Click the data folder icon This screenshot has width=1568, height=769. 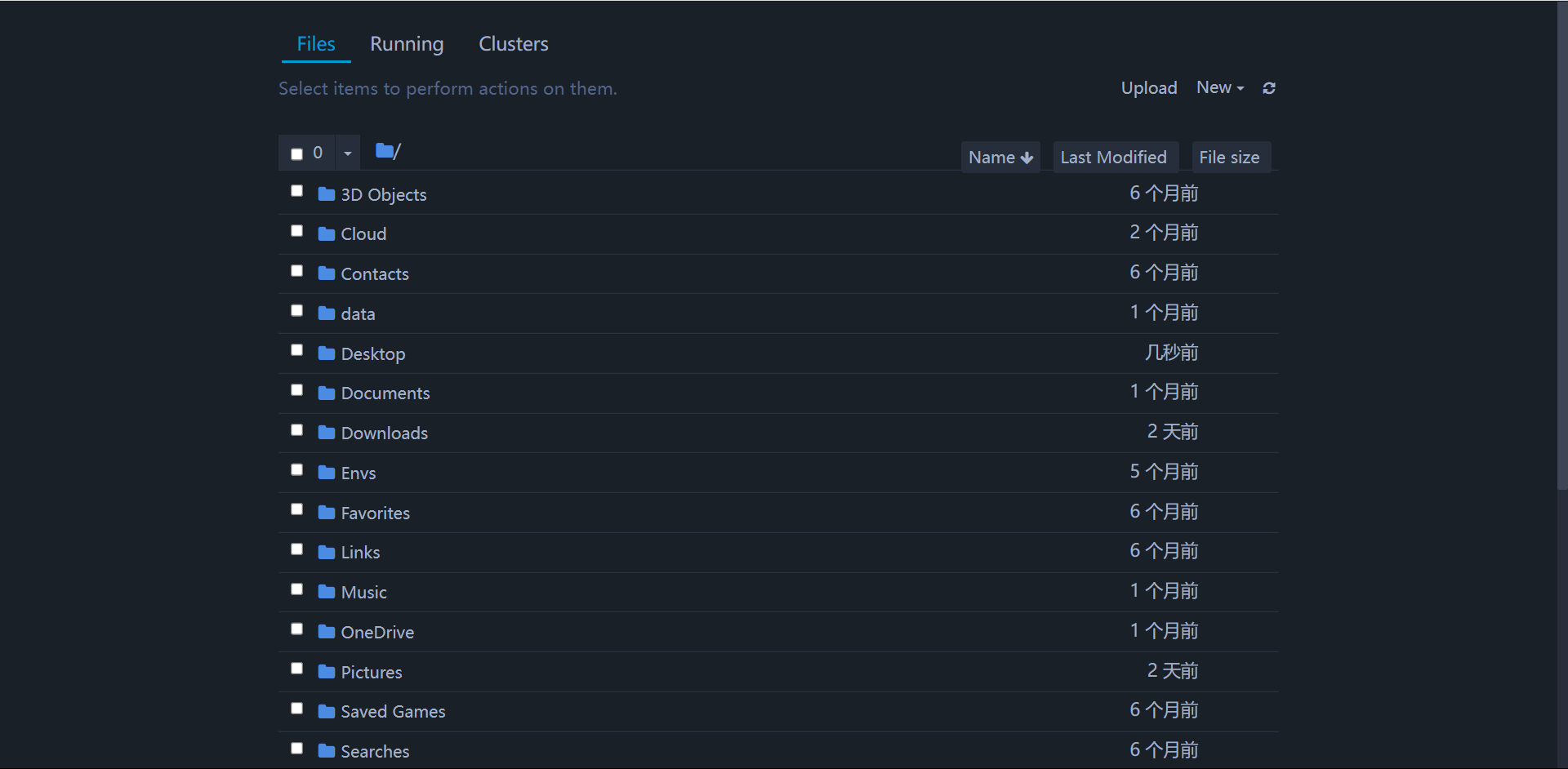click(x=327, y=313)
